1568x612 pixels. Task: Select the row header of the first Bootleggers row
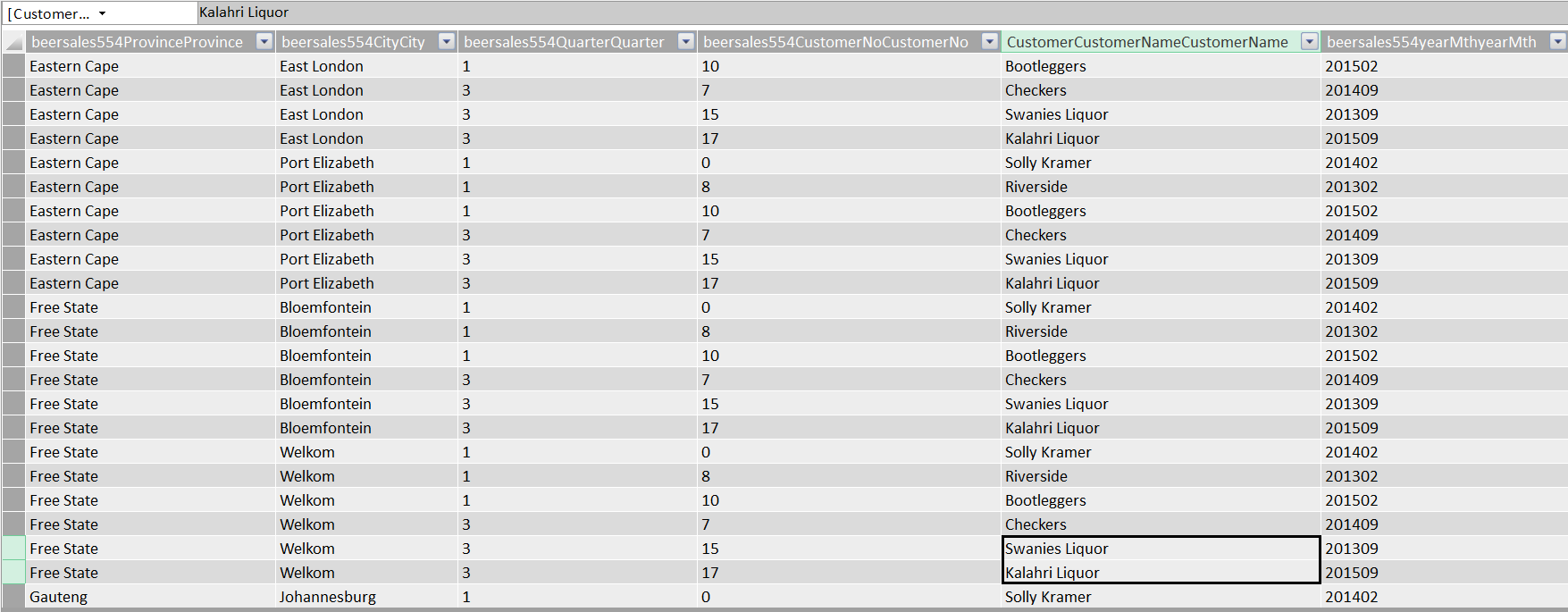(x=13, y=66)
